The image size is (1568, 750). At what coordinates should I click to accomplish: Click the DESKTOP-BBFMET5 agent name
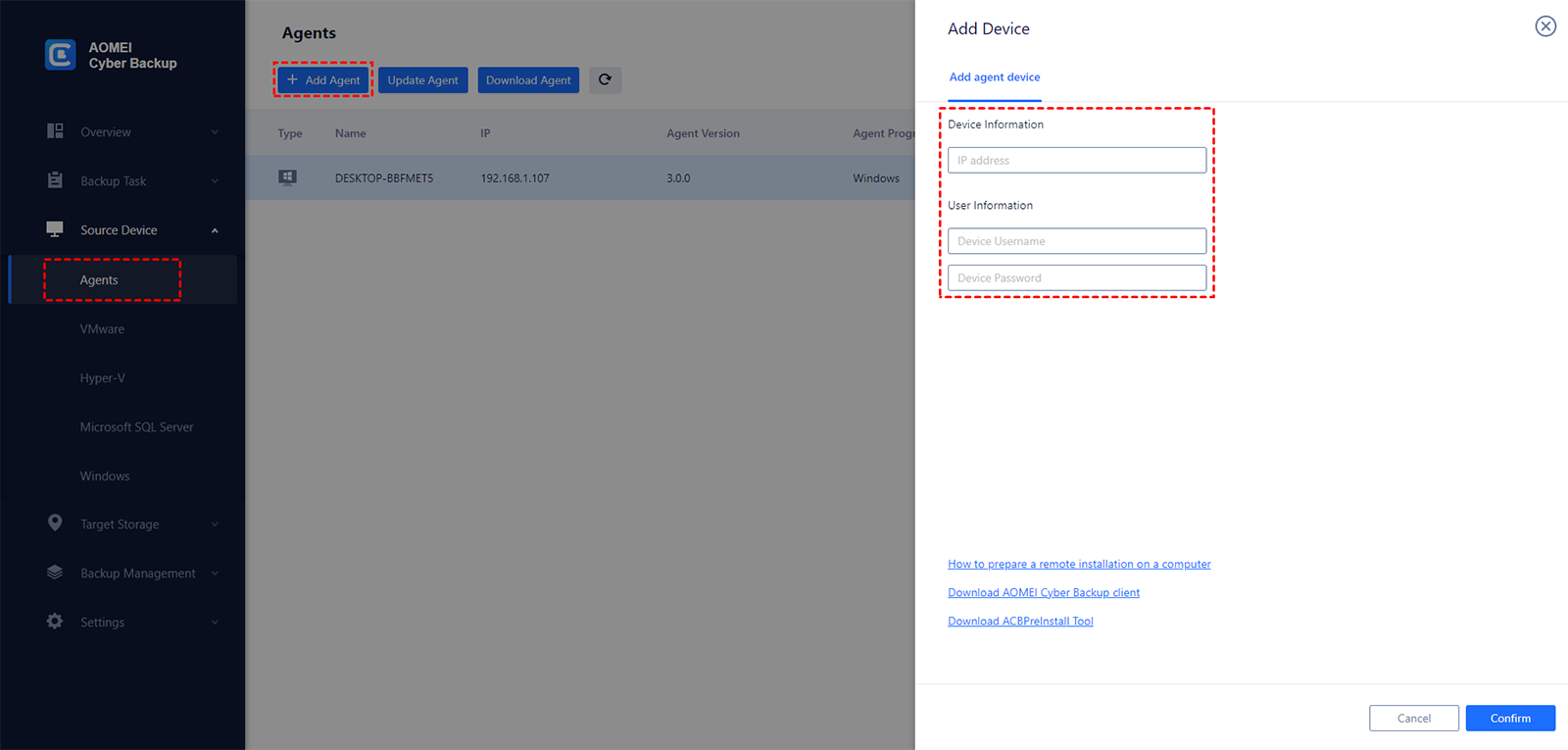(384, 178)
